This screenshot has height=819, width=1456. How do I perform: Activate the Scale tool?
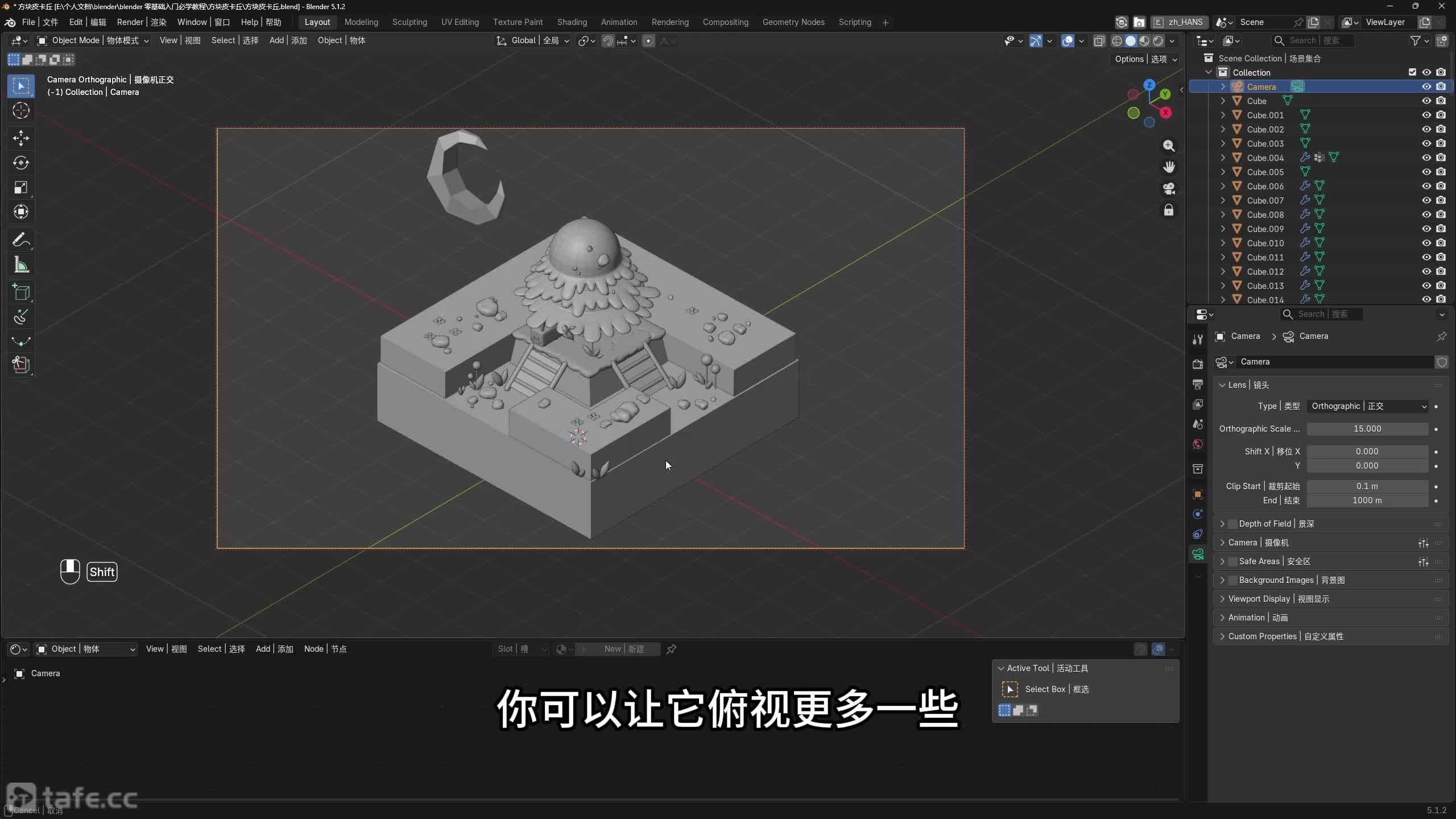21,188
